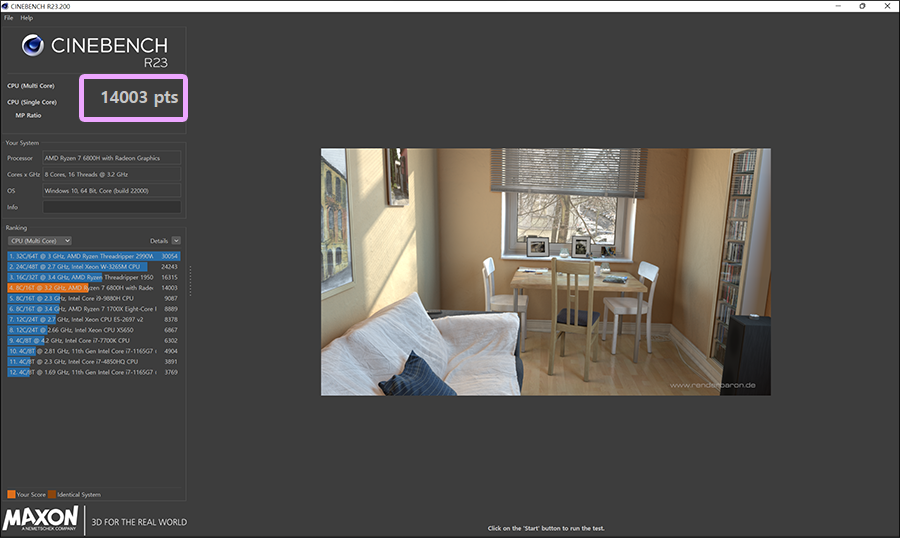The width and height of the screenshot is (900, 538).
Task: Select the Processor field AMD Ryzen 7 6800H
Action: [112, 158]
